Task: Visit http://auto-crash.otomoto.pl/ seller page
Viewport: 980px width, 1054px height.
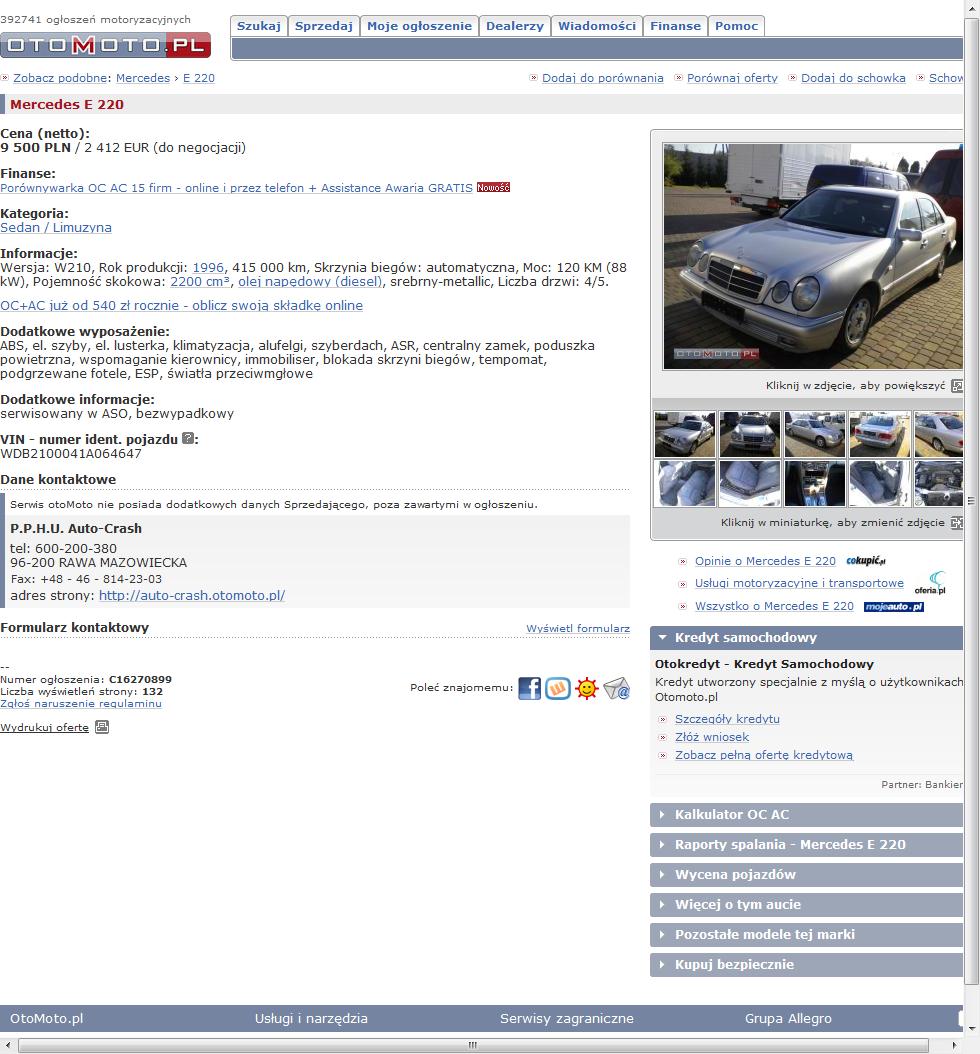Action: pos(192,596)
